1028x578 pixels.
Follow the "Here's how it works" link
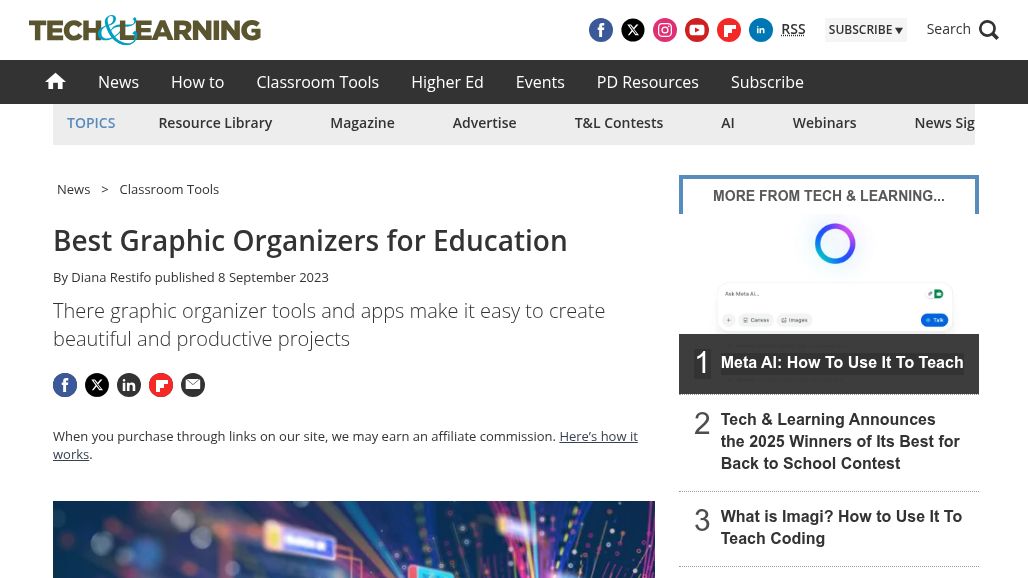(598, 437)
